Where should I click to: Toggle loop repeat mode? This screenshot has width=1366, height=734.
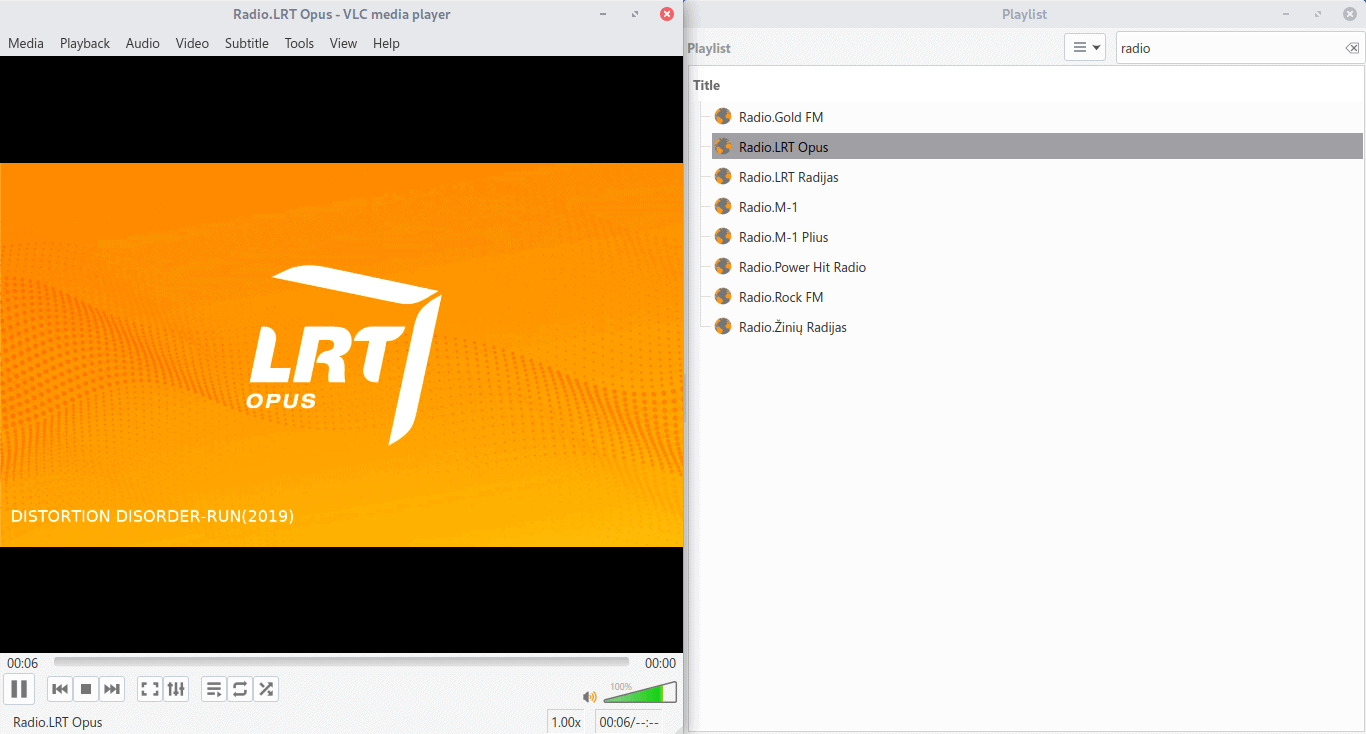click(x=240, y=689)
